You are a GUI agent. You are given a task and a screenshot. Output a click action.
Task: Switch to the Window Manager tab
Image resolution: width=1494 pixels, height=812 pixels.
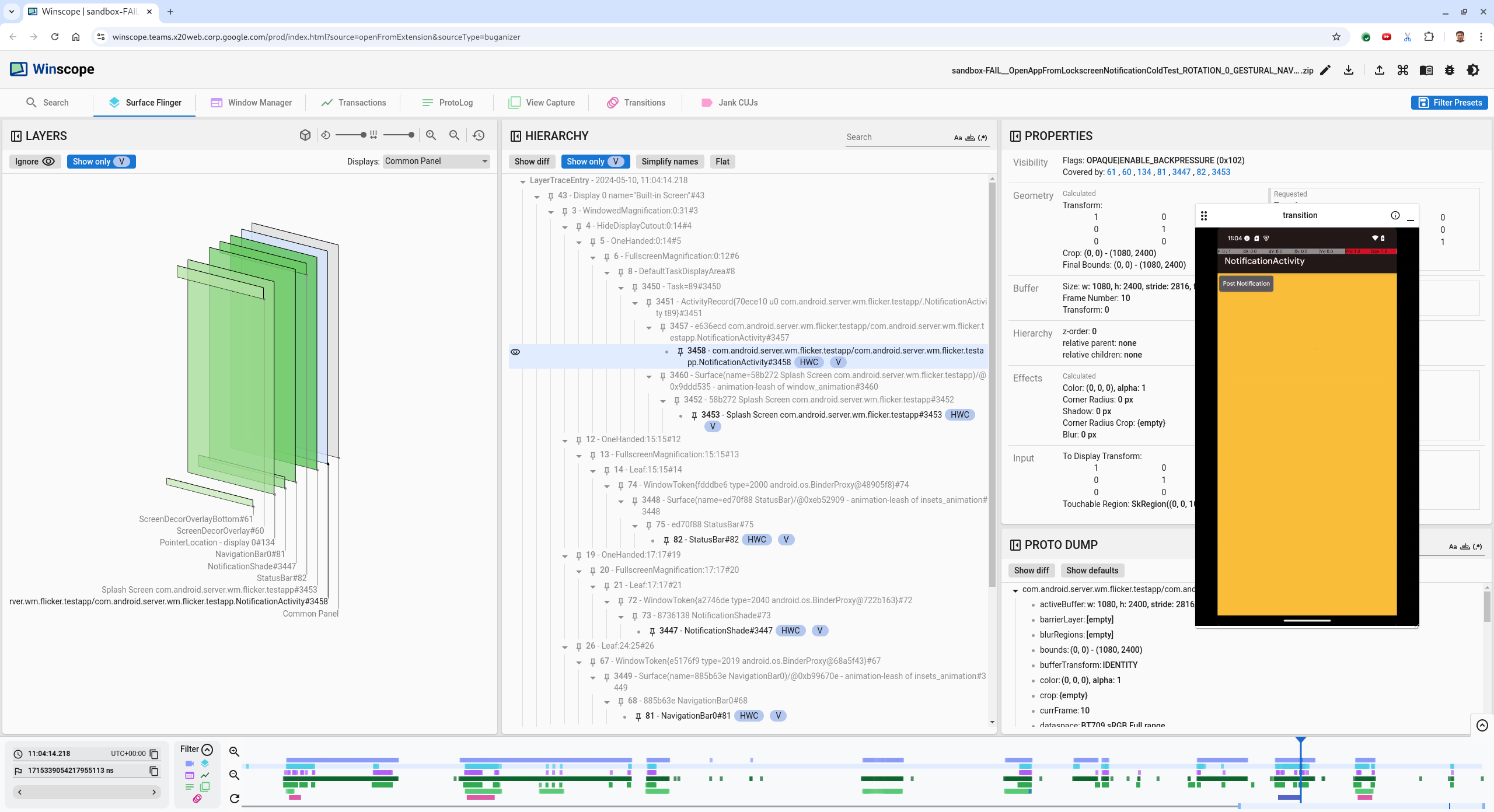252,103
